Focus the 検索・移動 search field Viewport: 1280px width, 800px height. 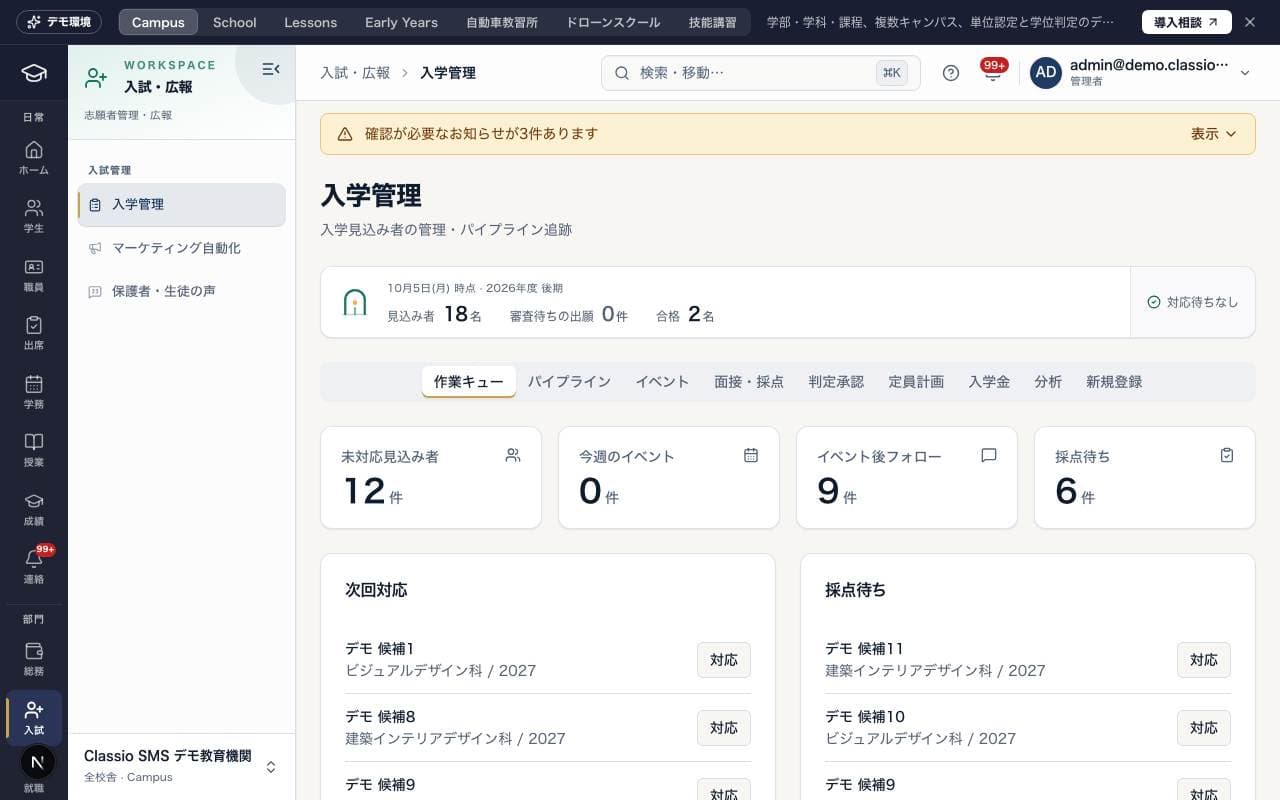pos(760,73)
